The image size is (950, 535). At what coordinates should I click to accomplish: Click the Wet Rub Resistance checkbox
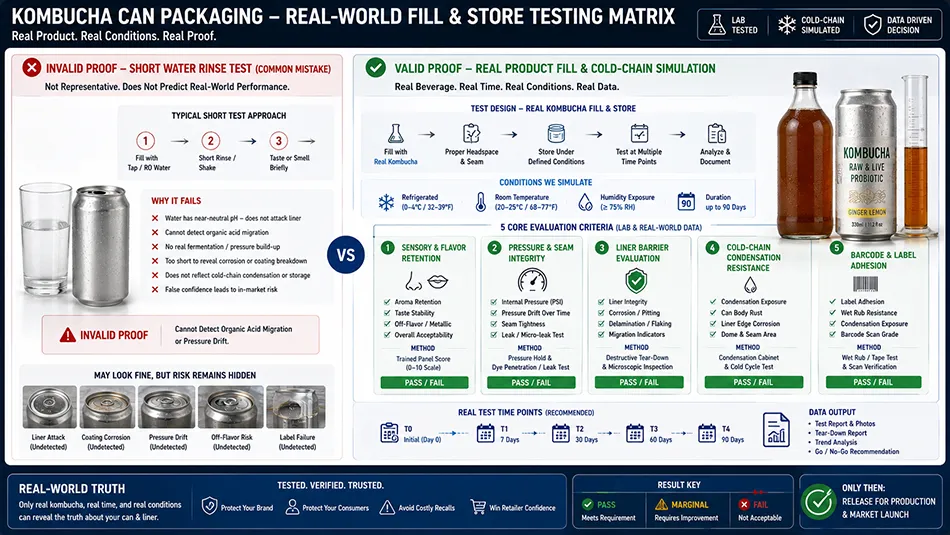point(832,313)
